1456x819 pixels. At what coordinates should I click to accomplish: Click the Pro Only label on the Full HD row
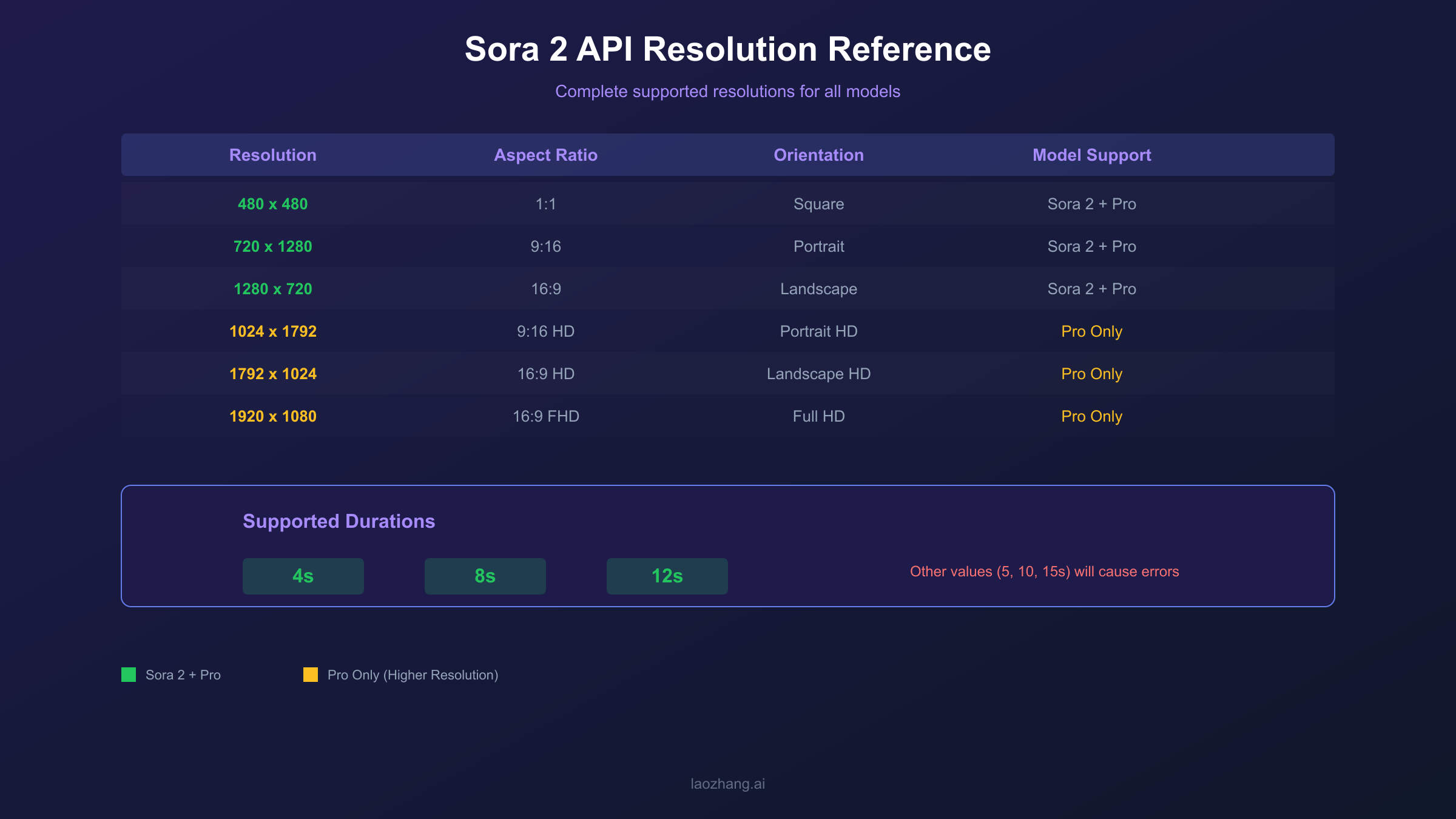click(x=1091, y=416)
